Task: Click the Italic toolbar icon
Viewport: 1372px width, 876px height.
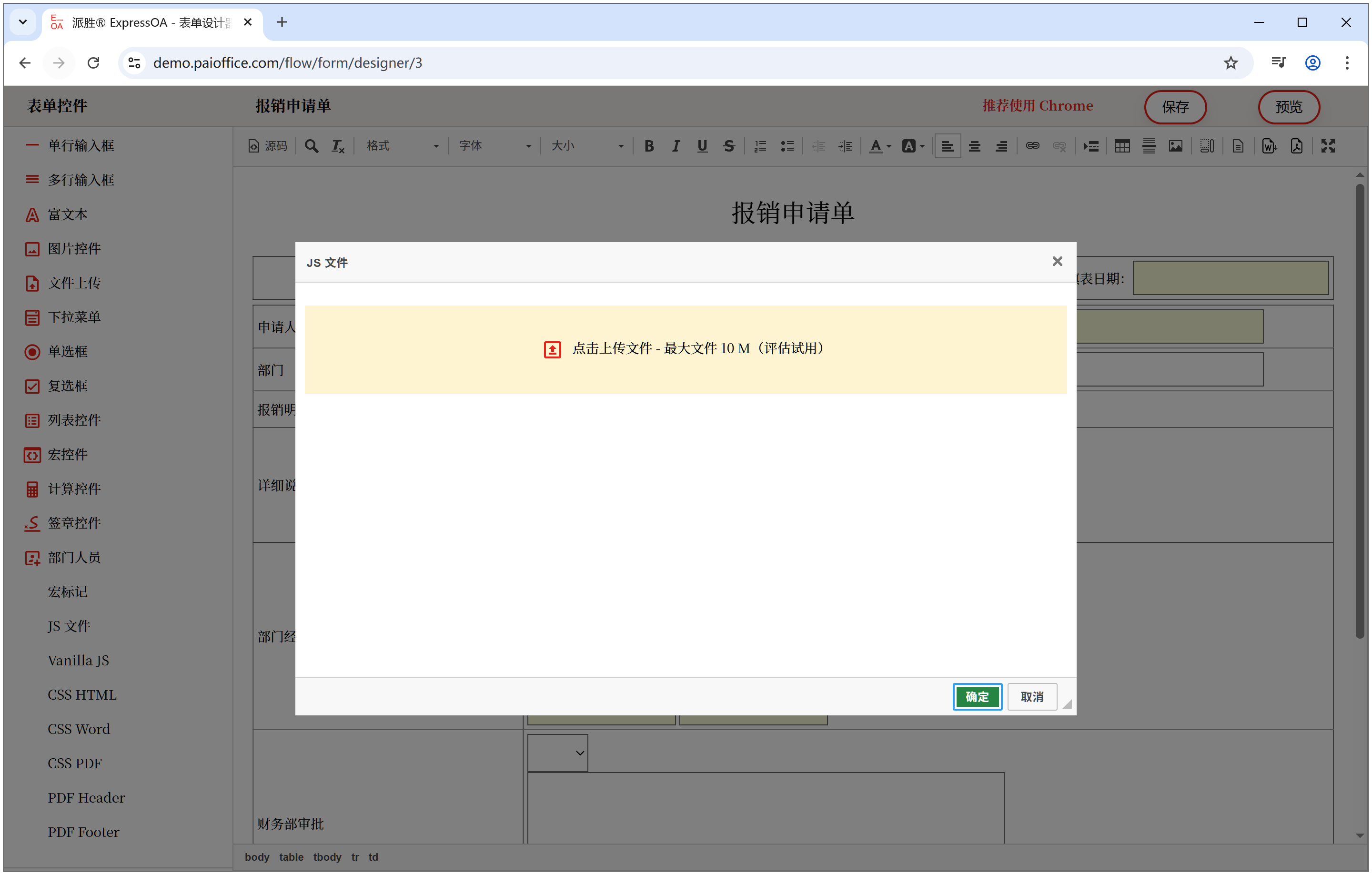Action: click(x=676, y=146)
